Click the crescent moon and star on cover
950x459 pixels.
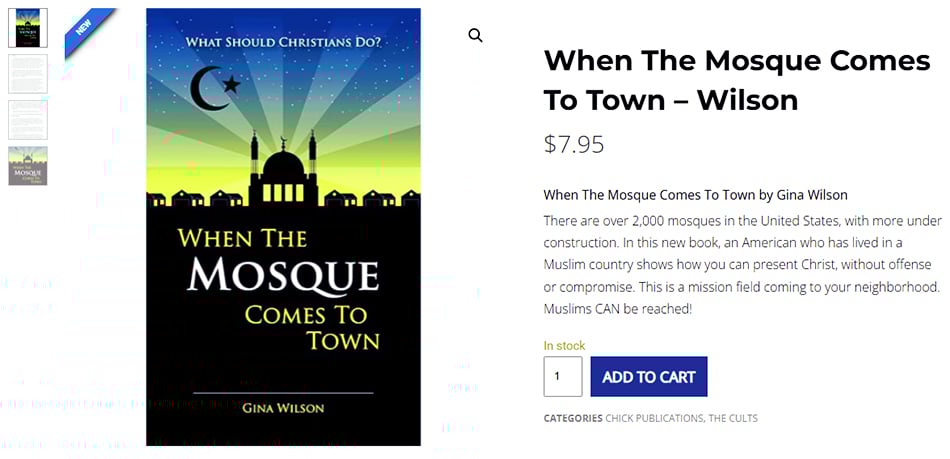pos(214,88)
